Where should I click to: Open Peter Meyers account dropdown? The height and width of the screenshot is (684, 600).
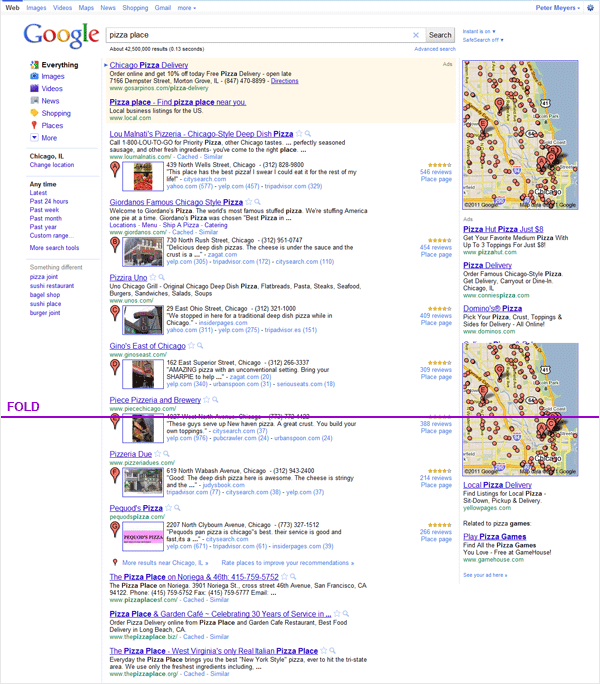(558, 8)
